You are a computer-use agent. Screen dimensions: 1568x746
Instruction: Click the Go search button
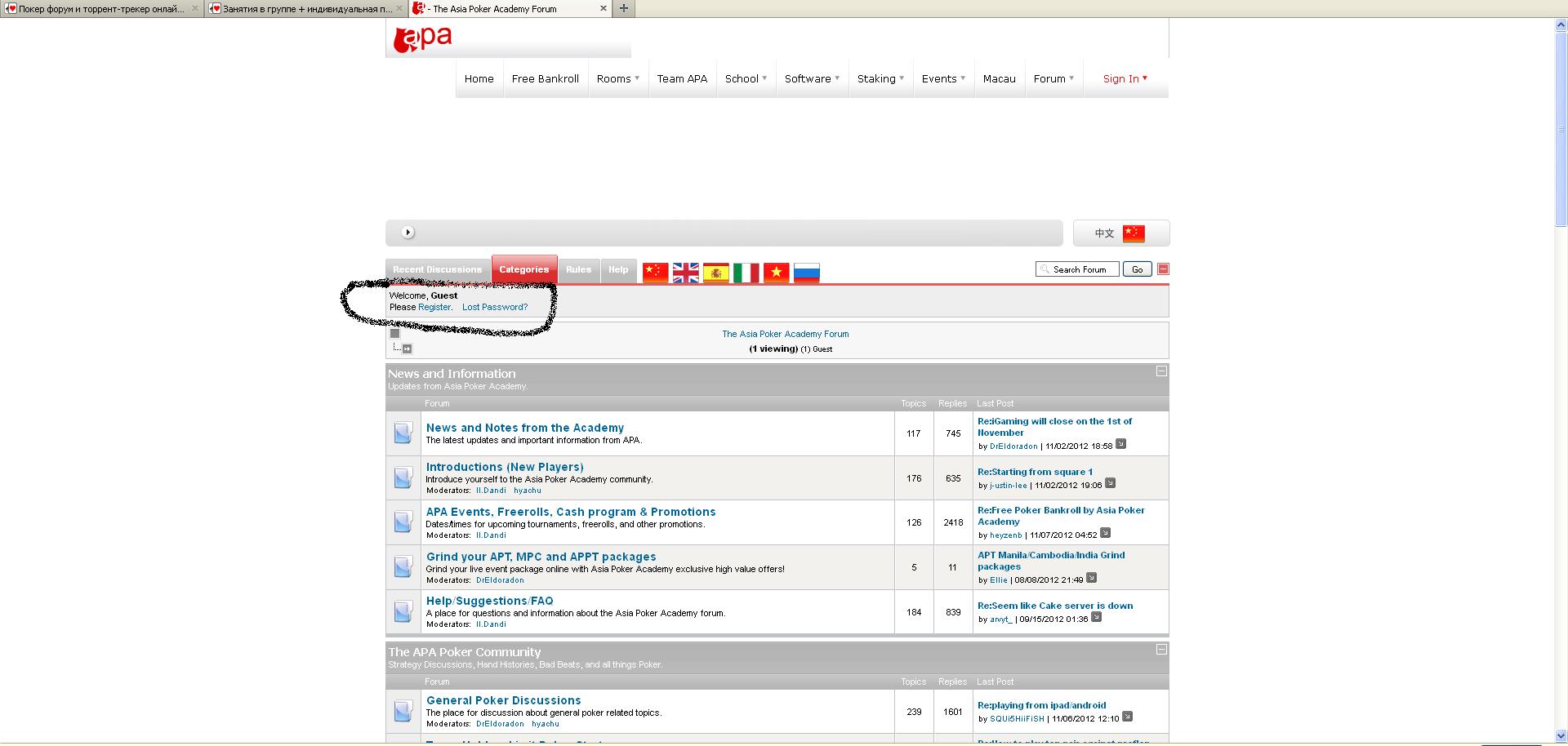pyautogui.click(x=1138, y=269)
